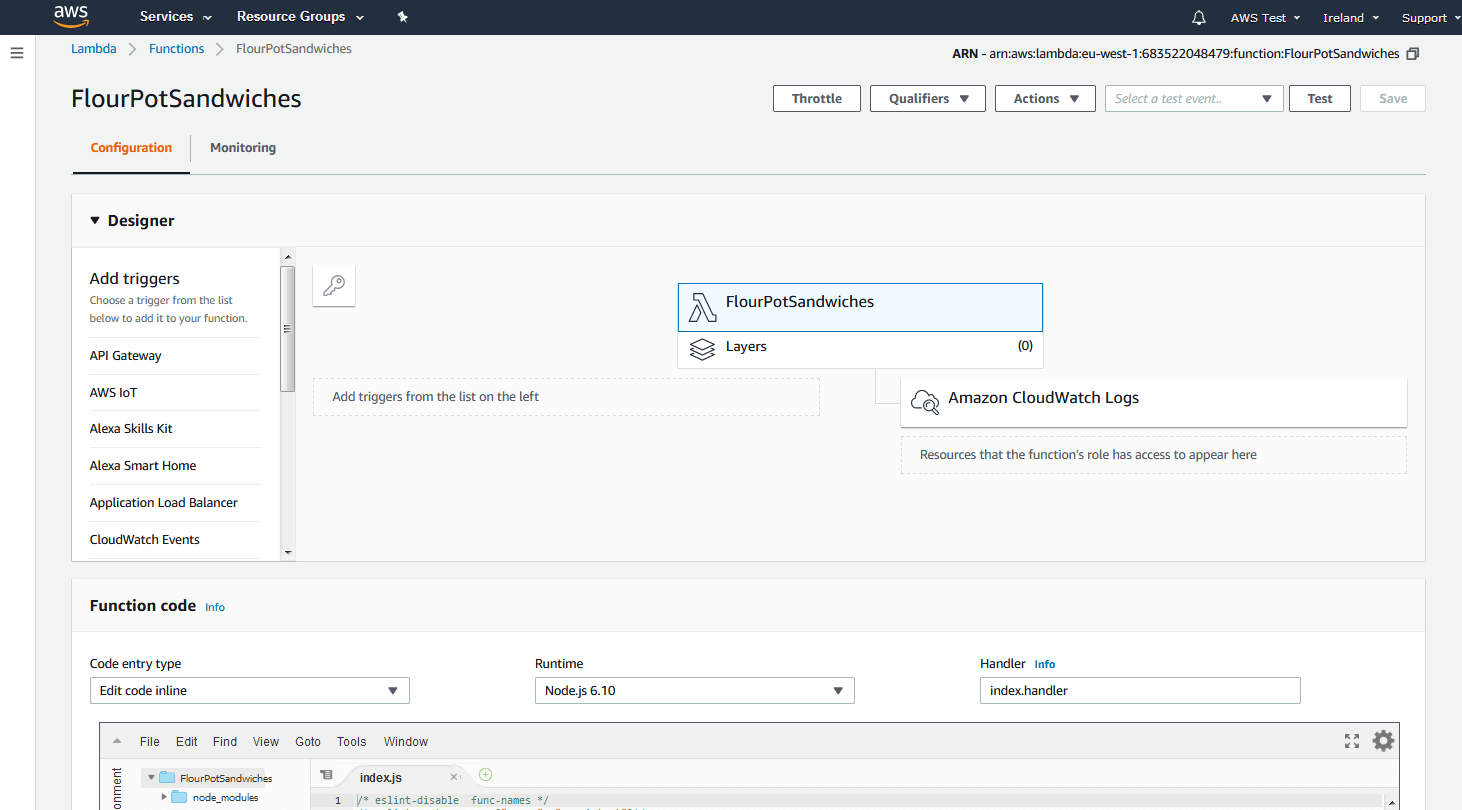Open the editor Edit menu

pyautogui.click(x=187, y=742)
